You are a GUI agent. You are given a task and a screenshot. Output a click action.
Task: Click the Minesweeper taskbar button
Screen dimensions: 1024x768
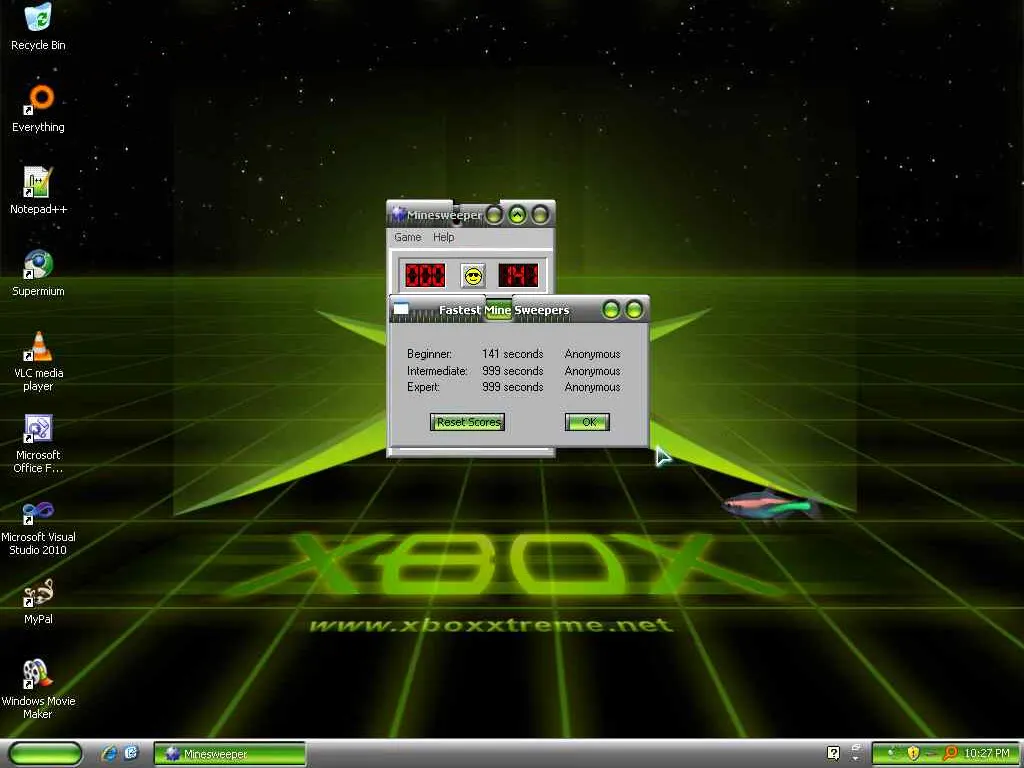point(229,754)
